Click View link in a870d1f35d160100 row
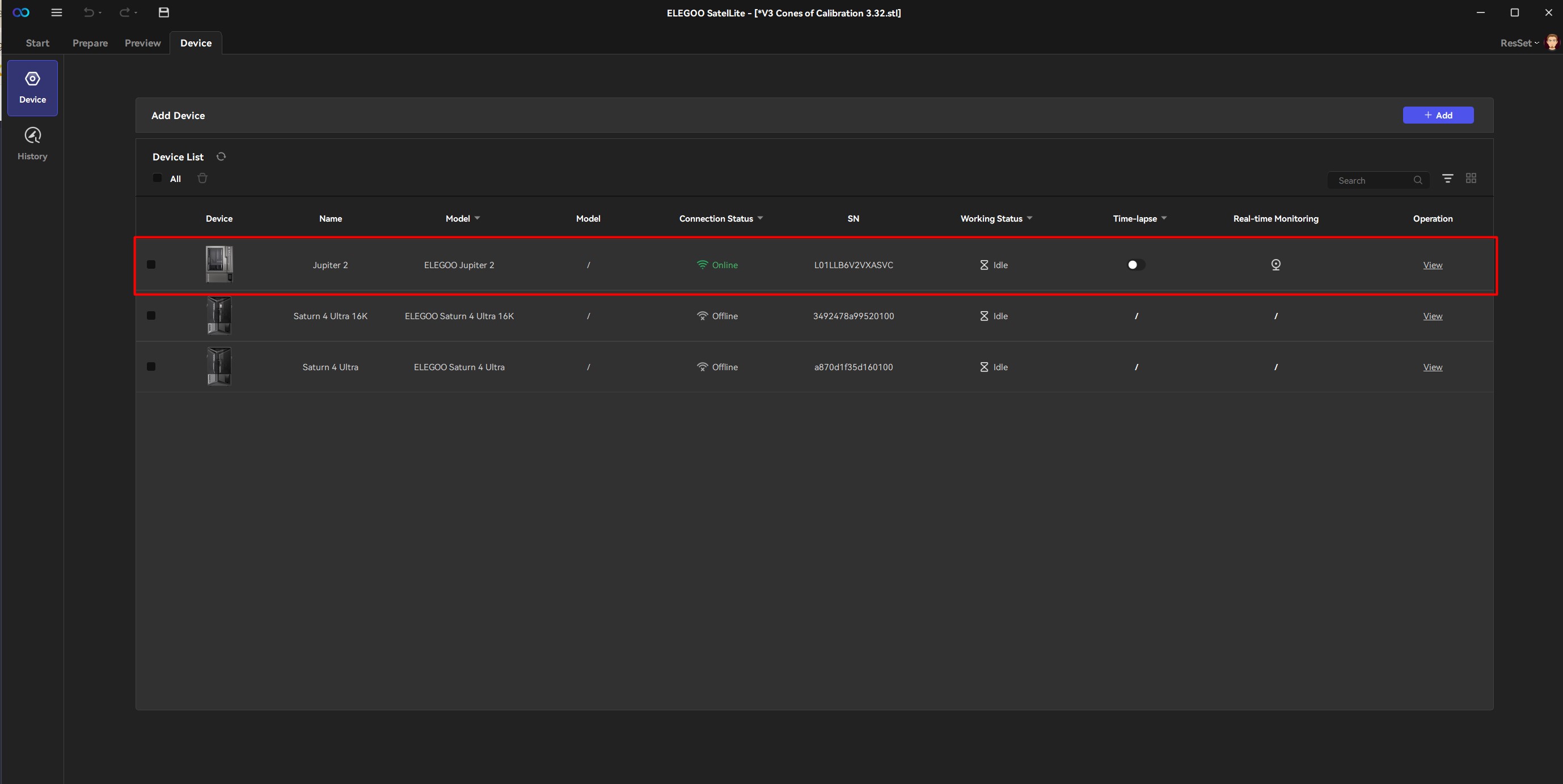The height and width of the screenshot is (784, 1563). (1433, 367)
